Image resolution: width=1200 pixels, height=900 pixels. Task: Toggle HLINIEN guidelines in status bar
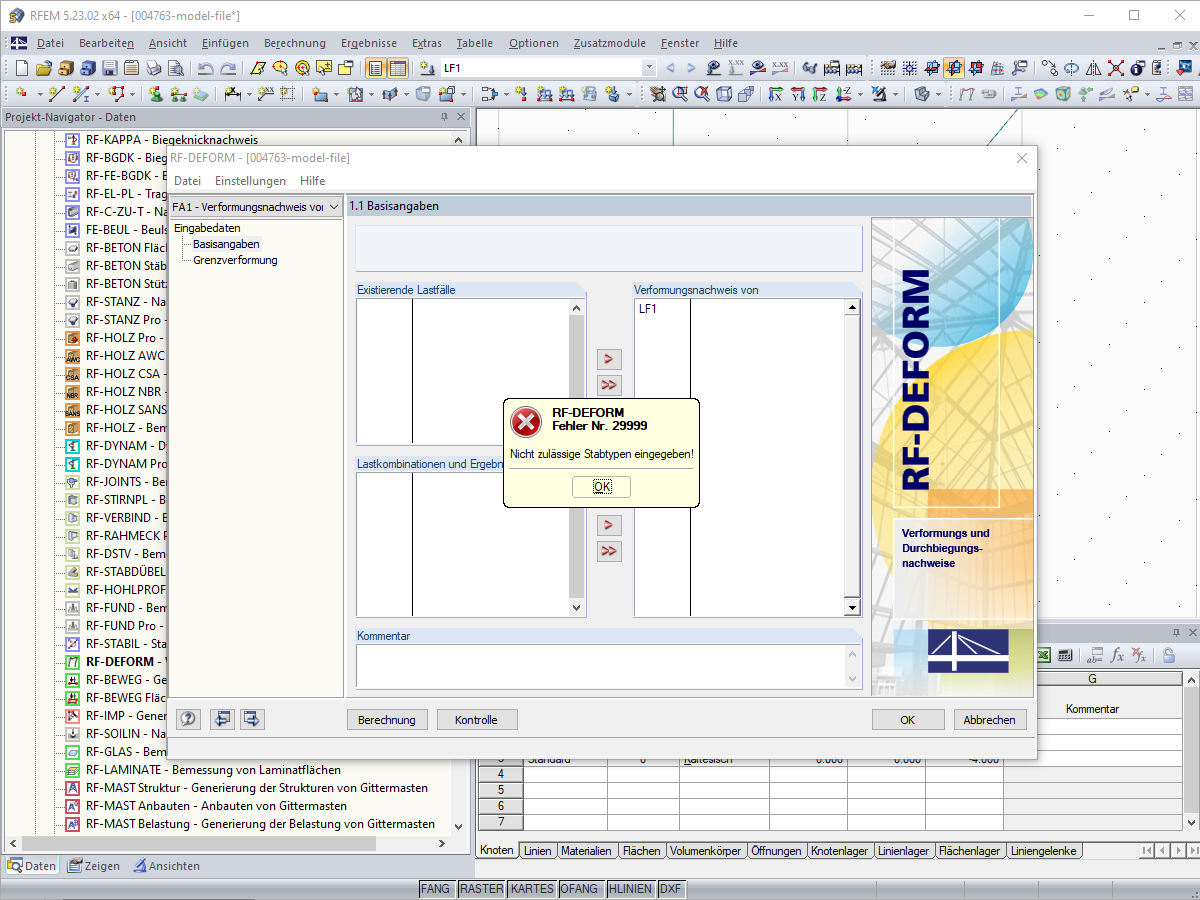[x=630, y=888]
